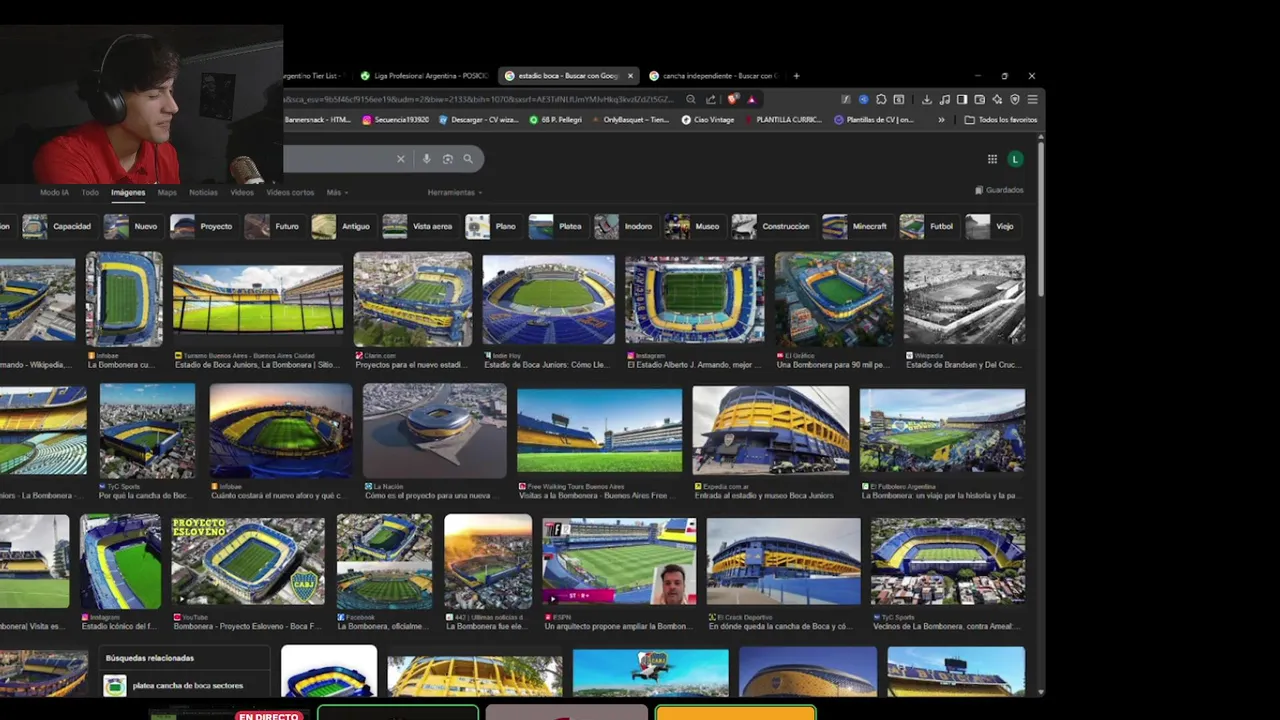The width and height of the screenshot is (1280, 720).
Task: Click the zoom magnifier icon in address bar
Action: 690,99
